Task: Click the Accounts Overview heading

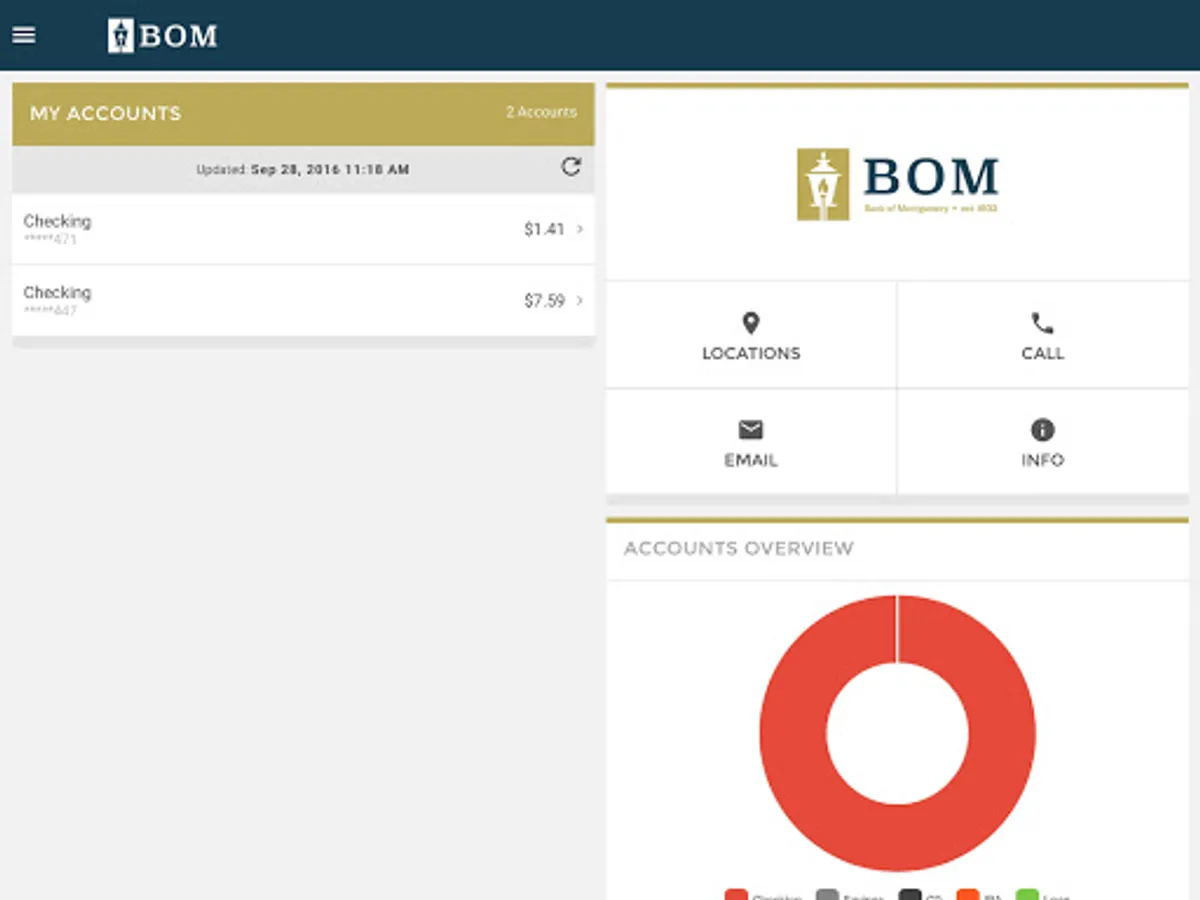Action: point(739,548)
